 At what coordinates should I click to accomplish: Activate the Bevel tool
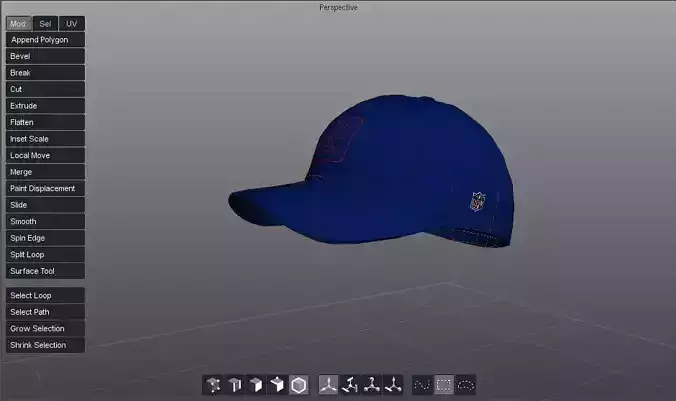coord(45,56)
